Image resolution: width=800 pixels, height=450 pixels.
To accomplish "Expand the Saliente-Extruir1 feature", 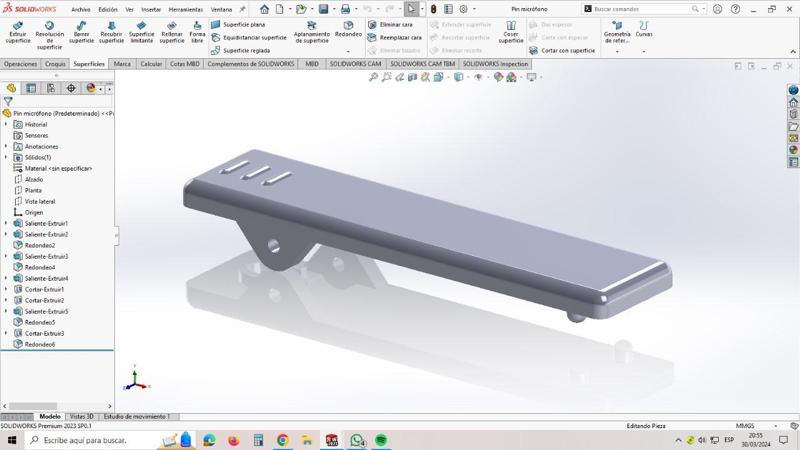I will coord(6,223).
